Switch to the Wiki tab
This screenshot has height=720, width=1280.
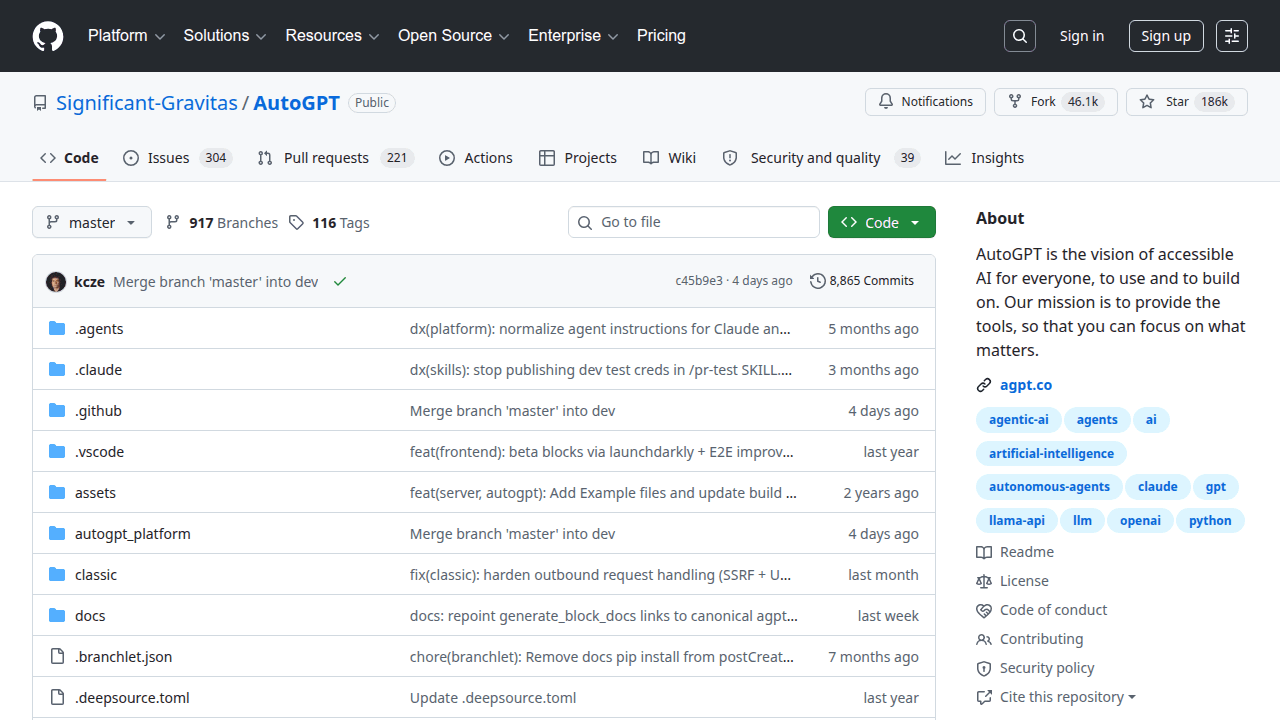coord(670,158)
